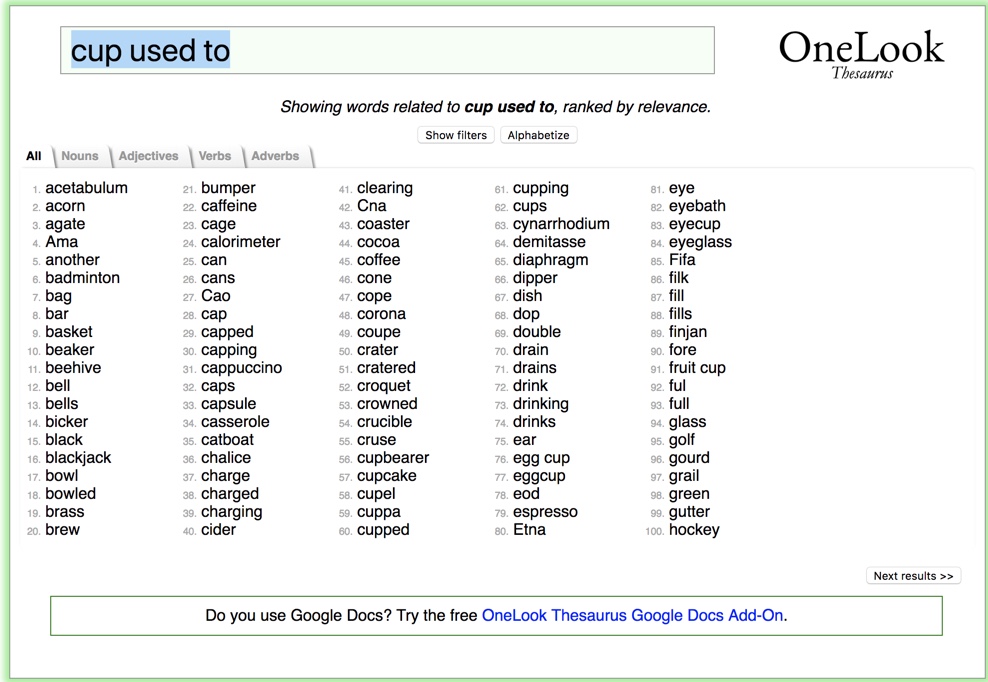Select the result 'double'

point(537,332)
